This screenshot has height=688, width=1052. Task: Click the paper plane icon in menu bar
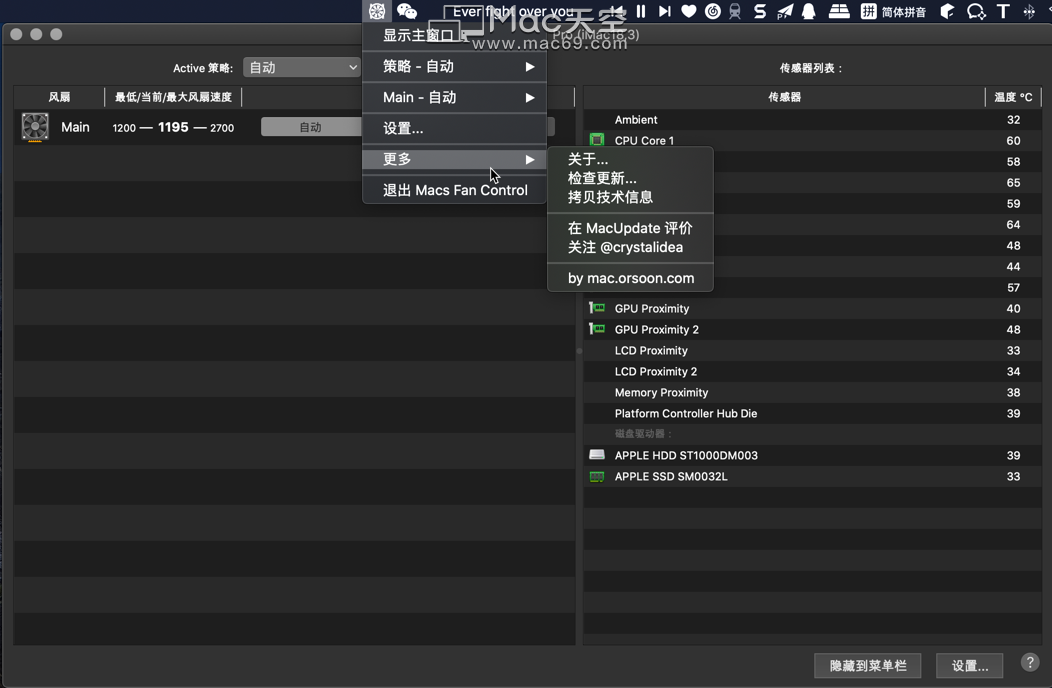(x=784, y=11)
